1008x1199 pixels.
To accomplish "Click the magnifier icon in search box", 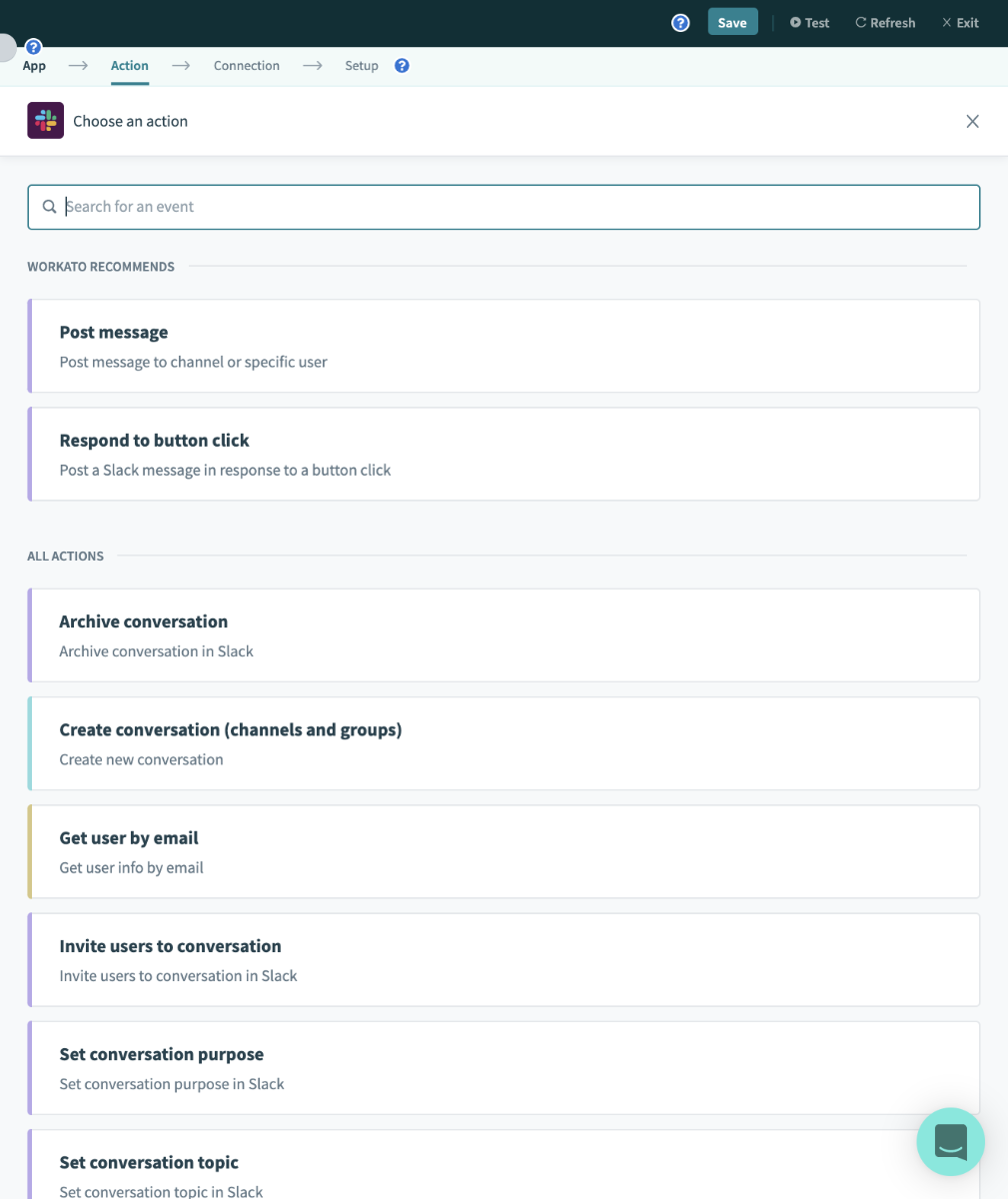I will click(x=50, y=207).
